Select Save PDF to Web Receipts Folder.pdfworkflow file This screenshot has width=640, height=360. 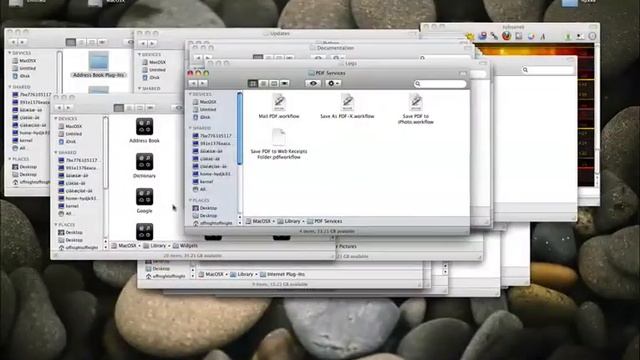coord(279,144)
